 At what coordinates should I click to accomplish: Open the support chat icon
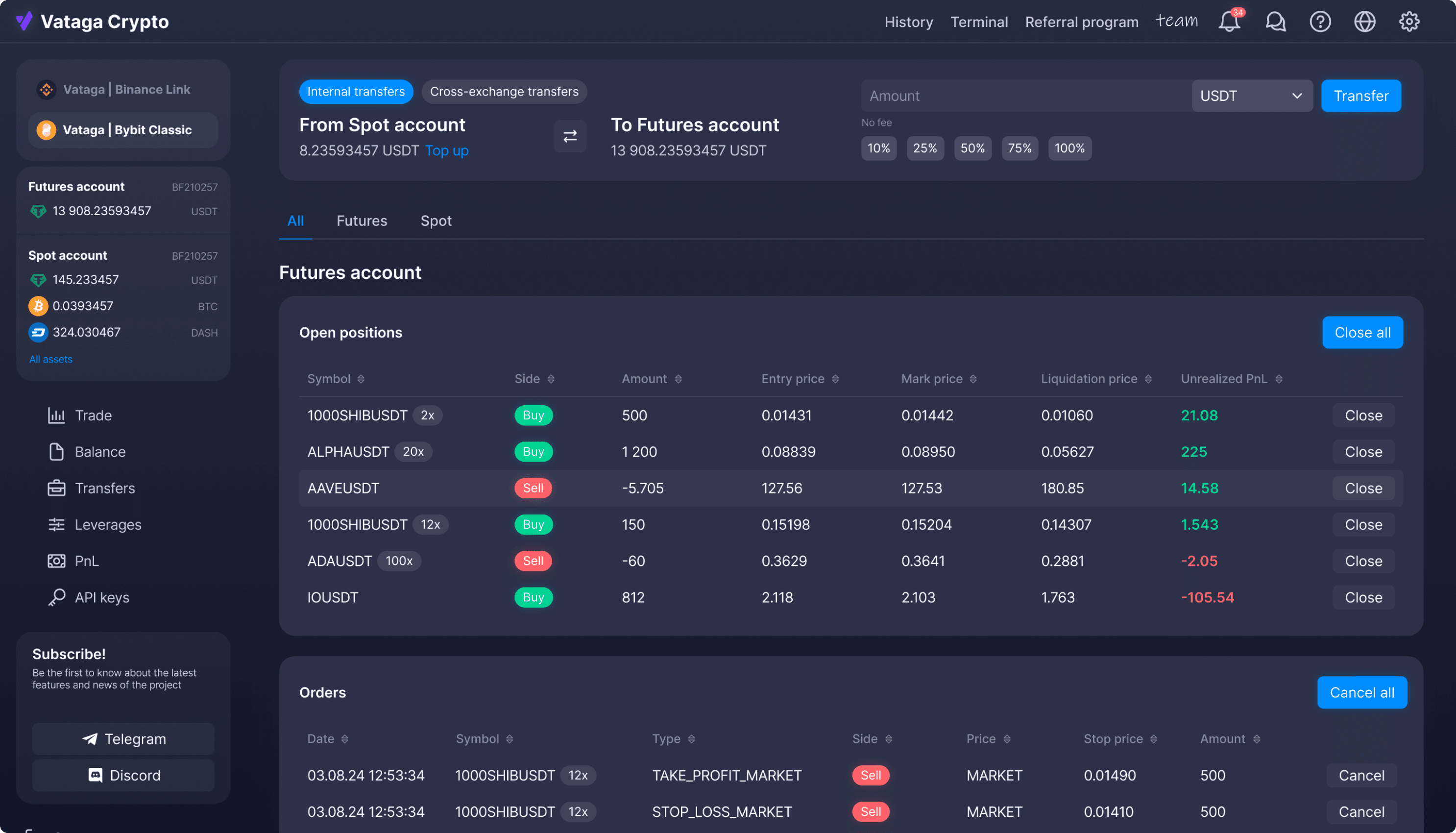pos(1275,22)
